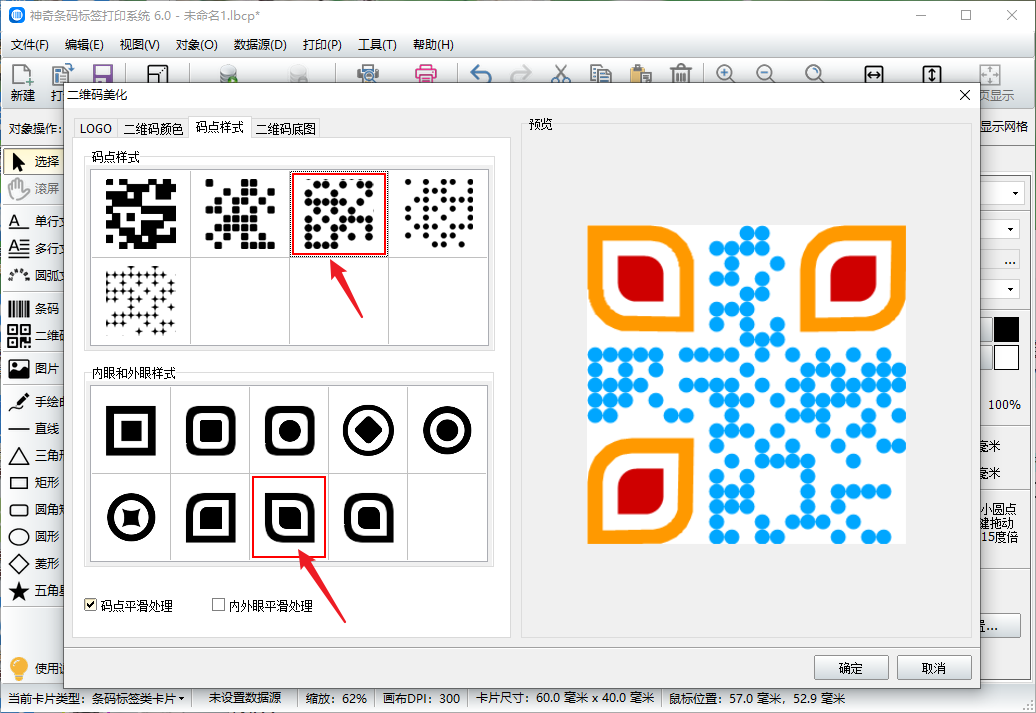Select the 选择 arrow tool
The width and height of the screenshot is (1036, 713).
pos(35,161)
